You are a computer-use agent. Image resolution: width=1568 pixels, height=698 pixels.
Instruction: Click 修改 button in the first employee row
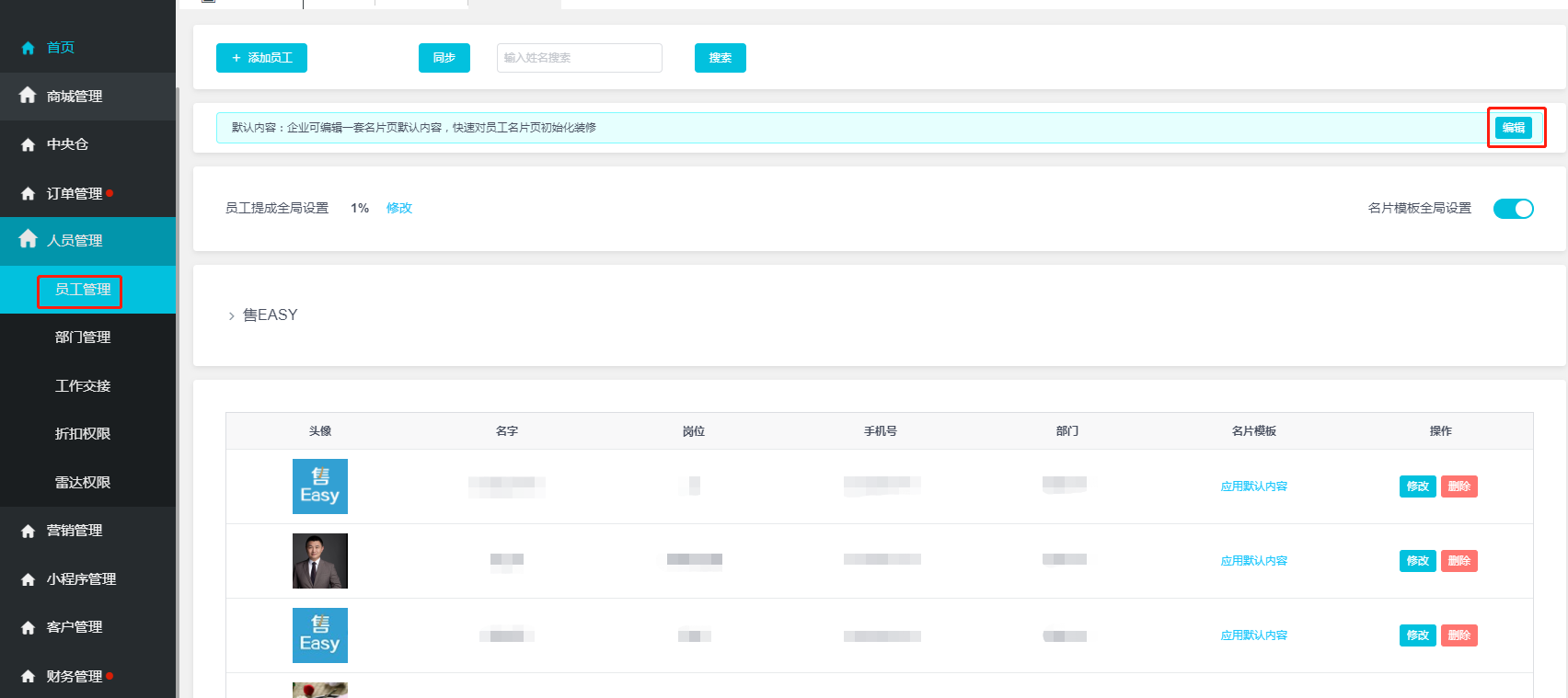(x=1418, y=486)
